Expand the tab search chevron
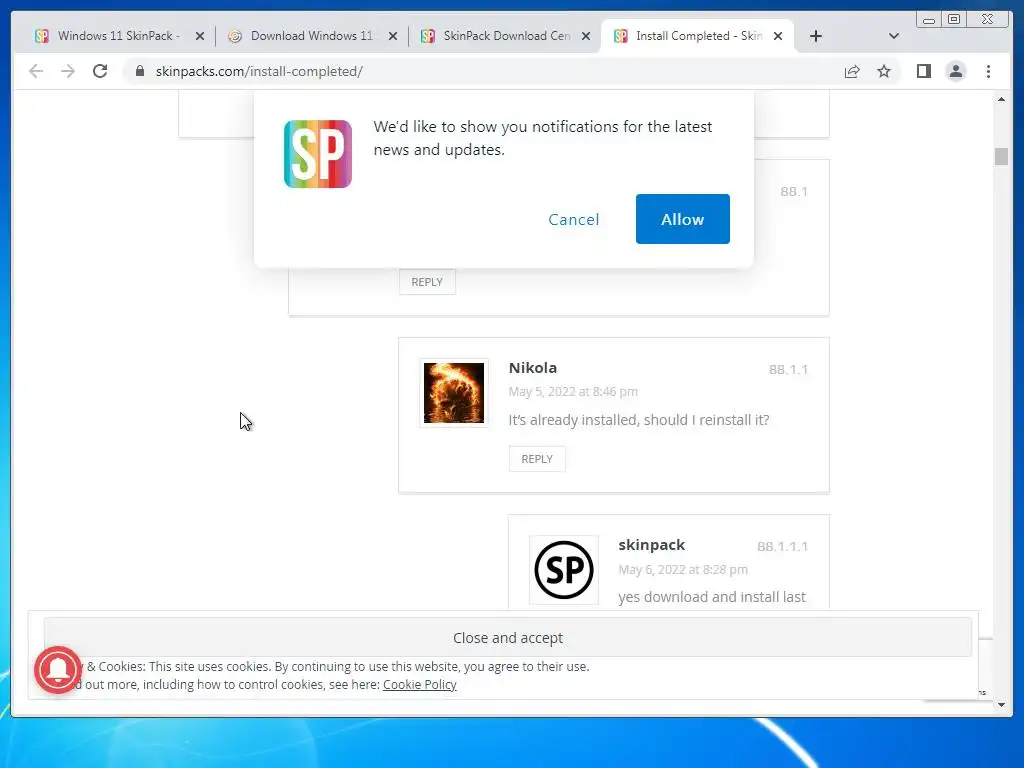 (x=893, y=36)
